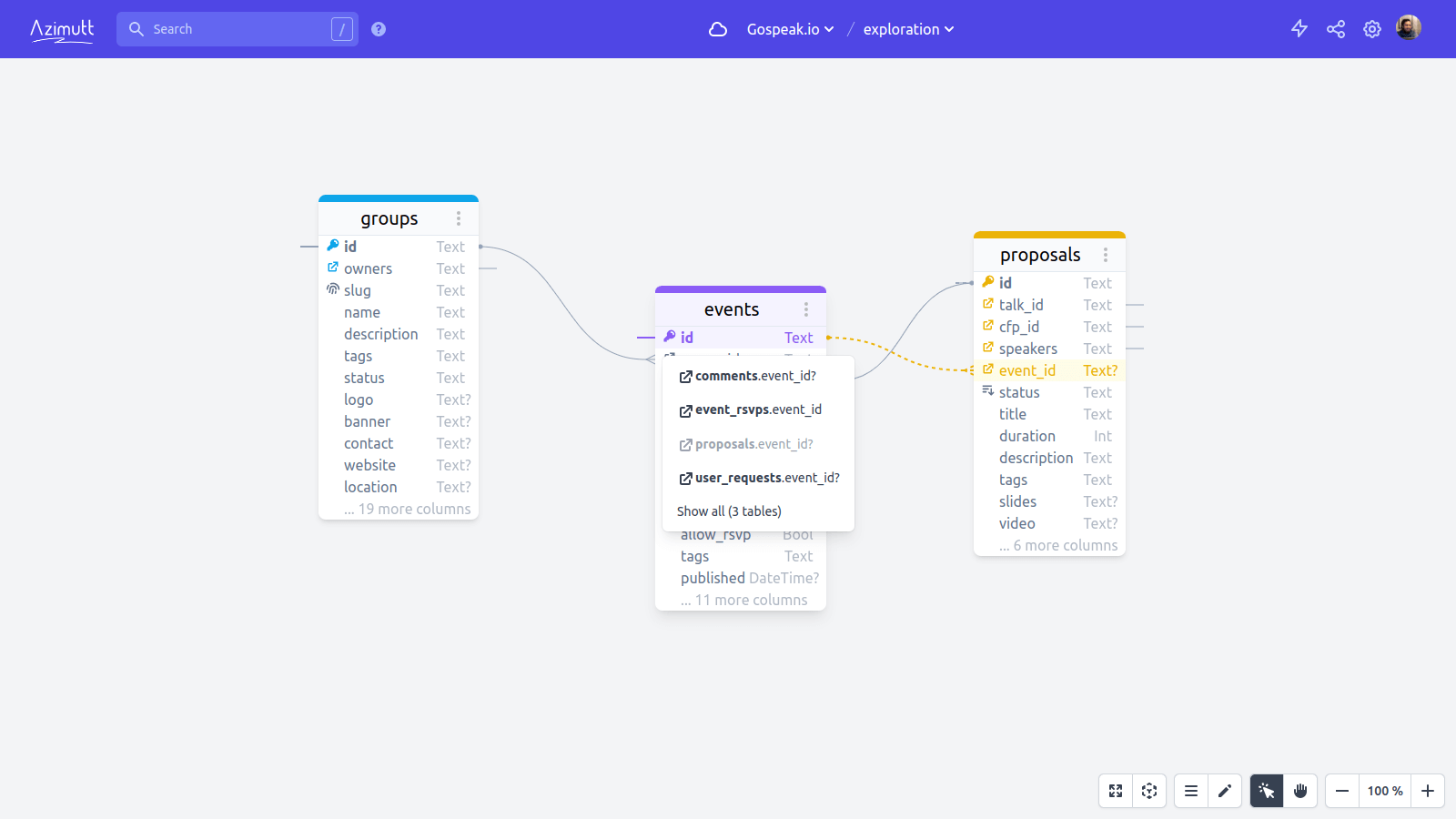Viewport: 1456px width, 819px height.
Task: Open the share project icon
Action: pyautogui.click(x=1336, y=29)
